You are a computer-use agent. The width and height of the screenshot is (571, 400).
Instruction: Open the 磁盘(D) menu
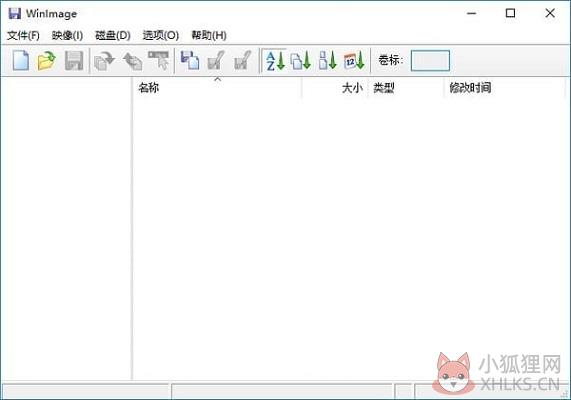coord(113,35)
